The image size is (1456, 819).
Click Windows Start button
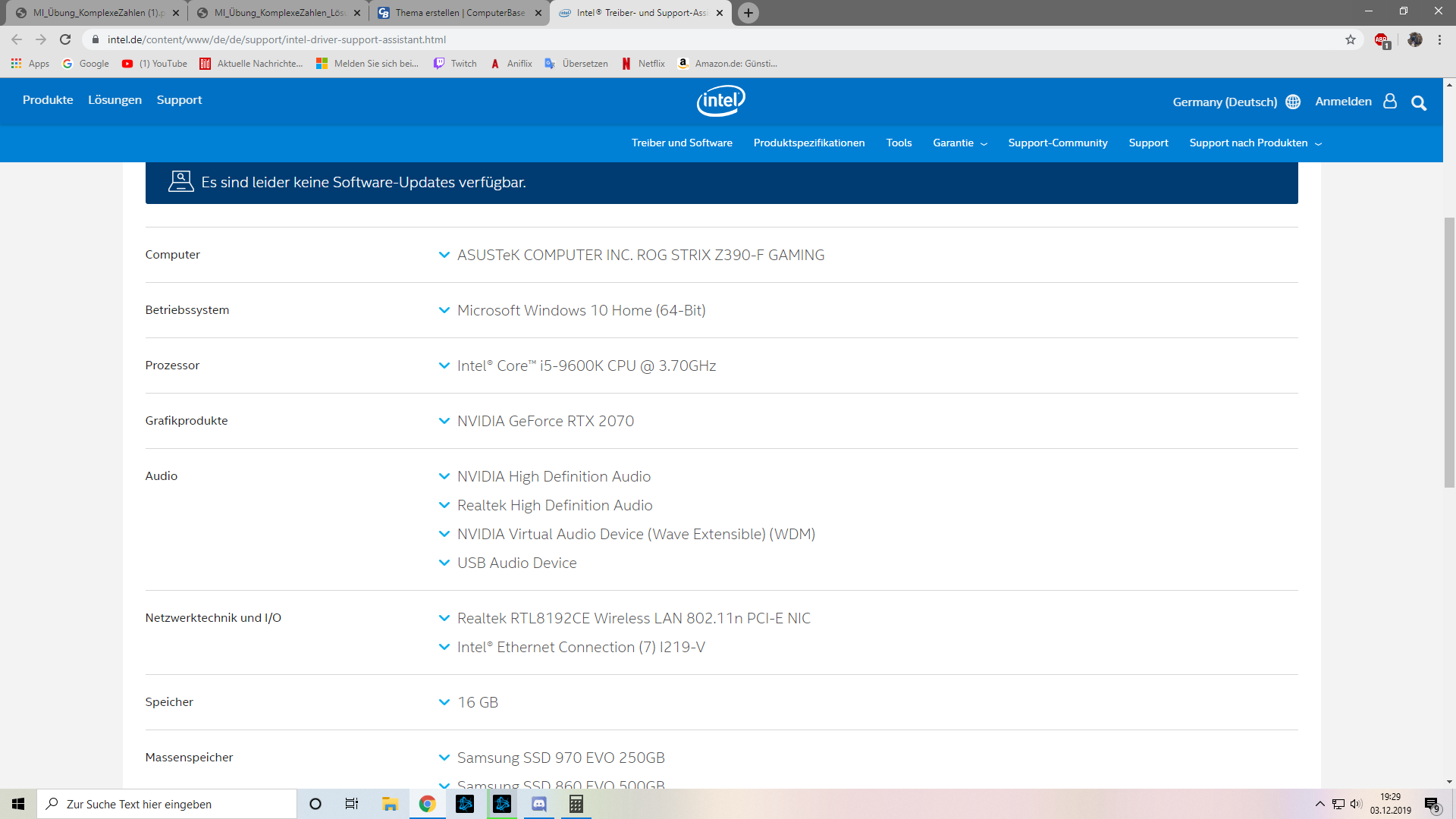click(18, 804)
